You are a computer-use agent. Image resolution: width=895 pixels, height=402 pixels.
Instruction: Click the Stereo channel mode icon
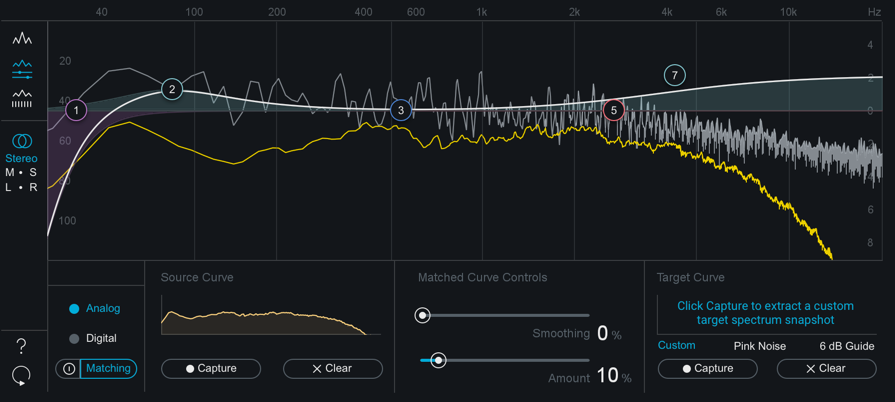tap(22, 140)
